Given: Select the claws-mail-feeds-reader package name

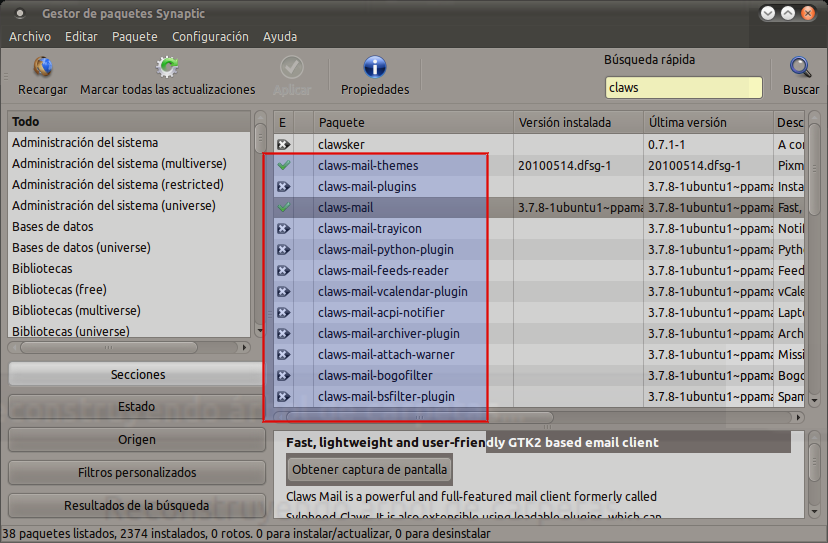Looking at the screenshot, I should point(383,270).
